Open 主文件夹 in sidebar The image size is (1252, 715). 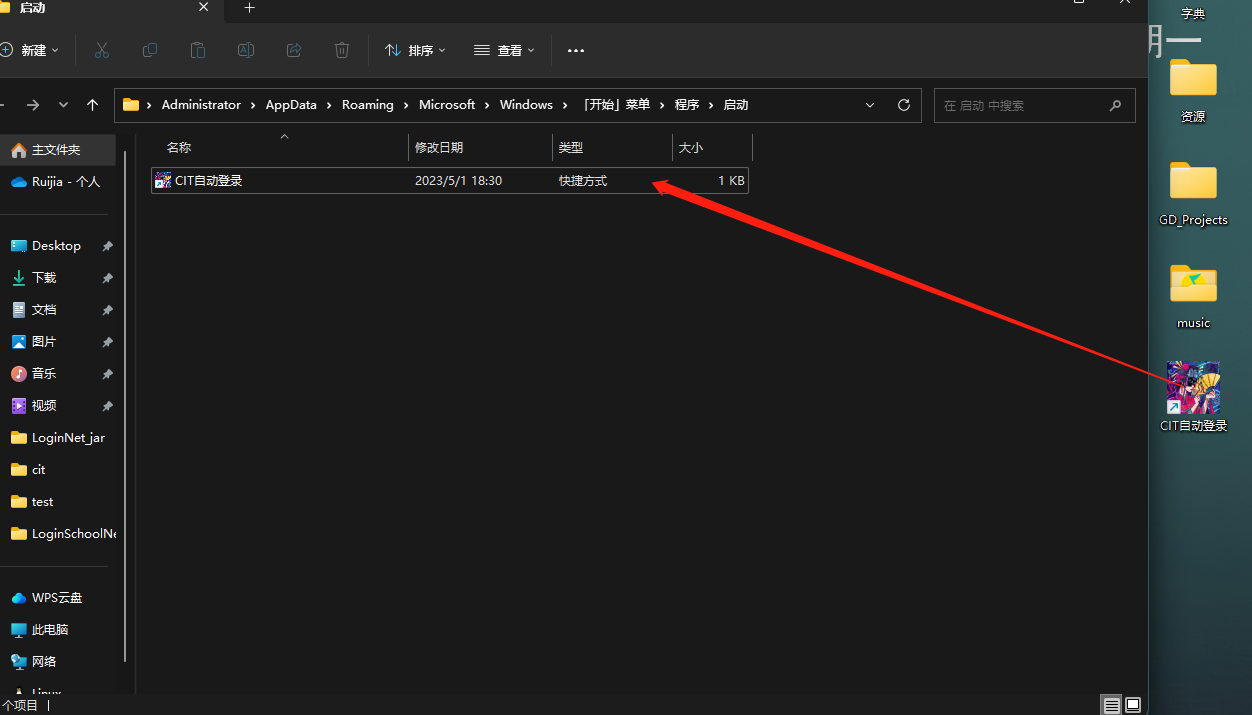(x=58, y=150)
